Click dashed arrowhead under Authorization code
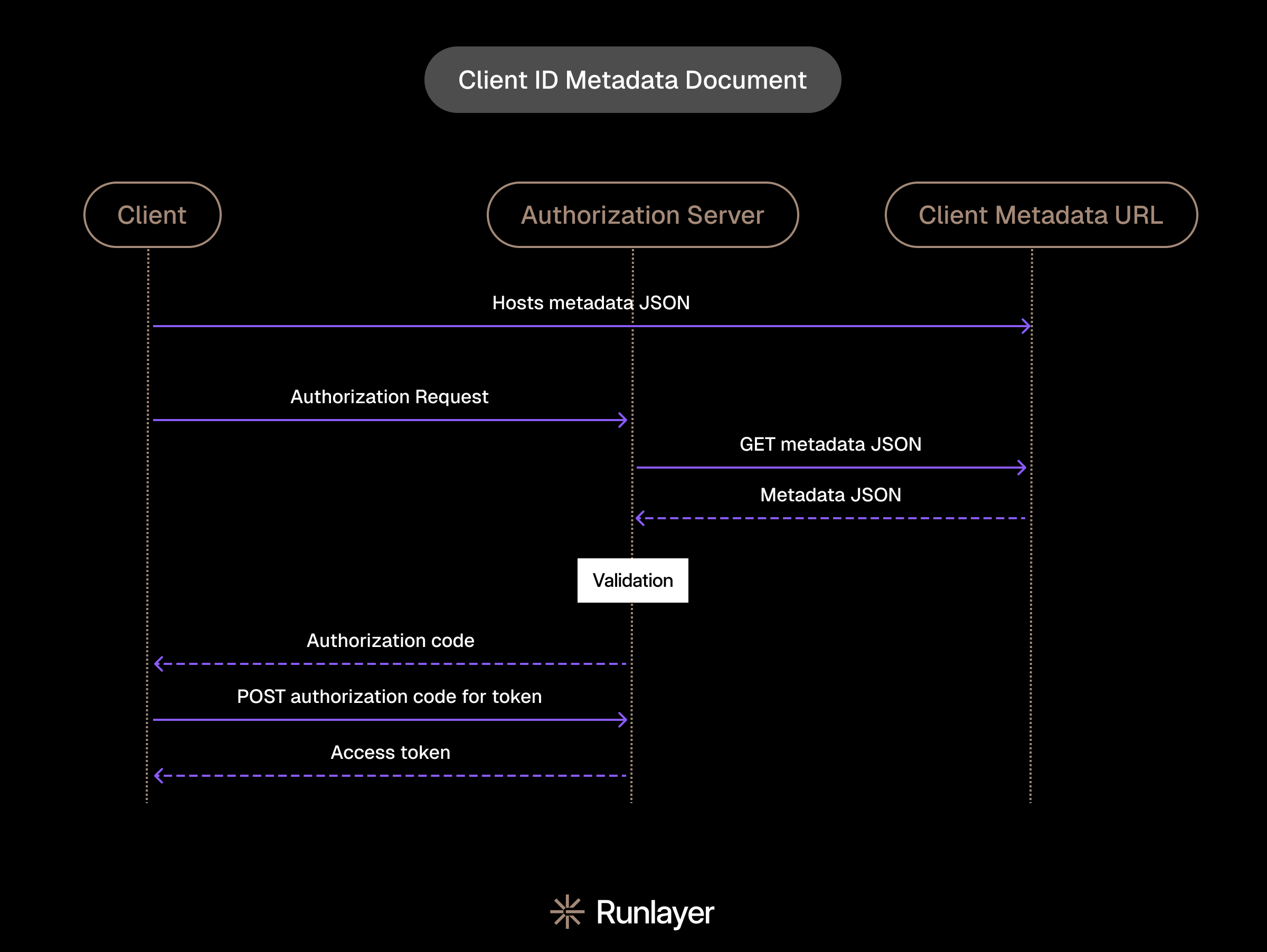 (x=159, y=664)
